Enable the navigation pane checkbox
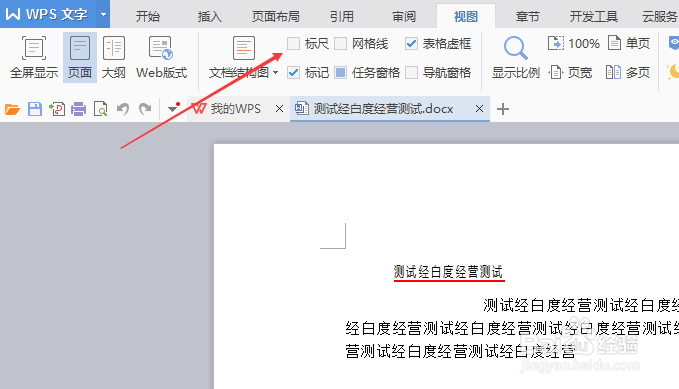 (x=411, y=72)
